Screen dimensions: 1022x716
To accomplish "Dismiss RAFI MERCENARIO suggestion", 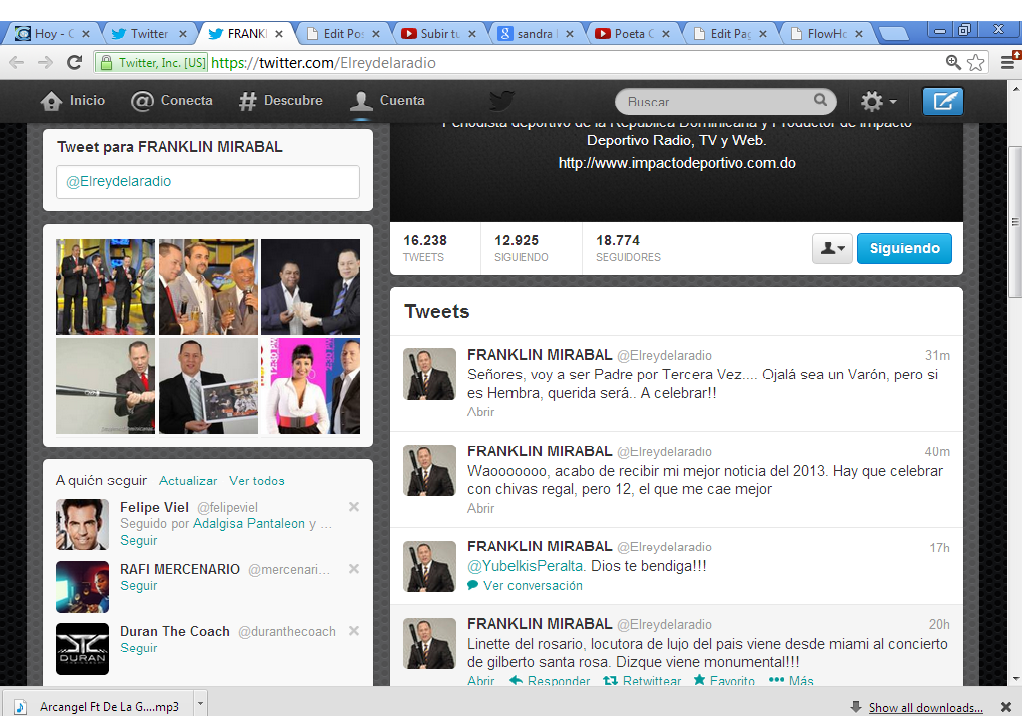I will coord(354,569).
